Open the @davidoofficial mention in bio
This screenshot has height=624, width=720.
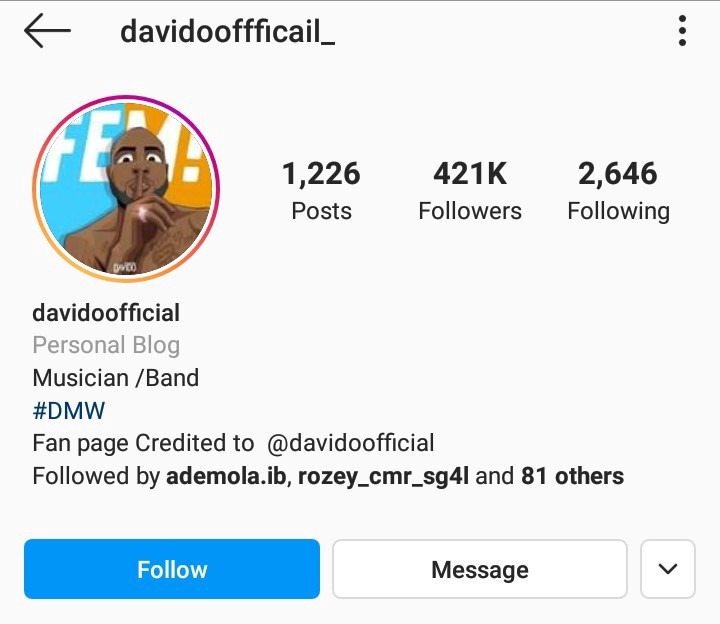350,443
